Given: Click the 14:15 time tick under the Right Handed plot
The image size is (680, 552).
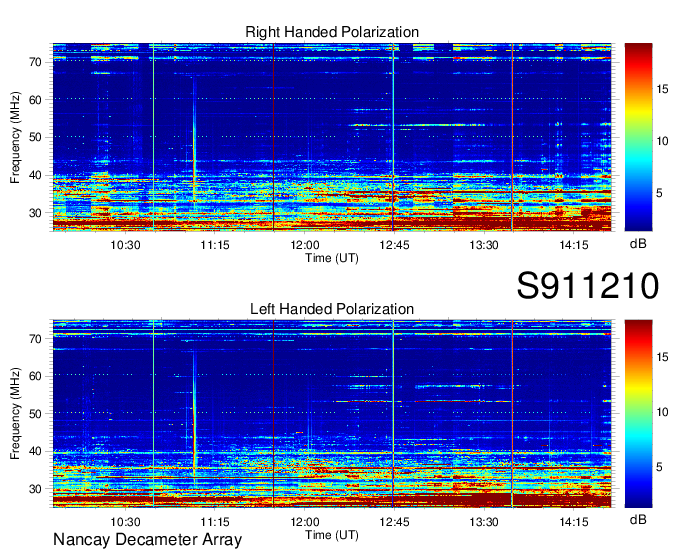Looking at the screenshot, I should [x=574, y=245].
